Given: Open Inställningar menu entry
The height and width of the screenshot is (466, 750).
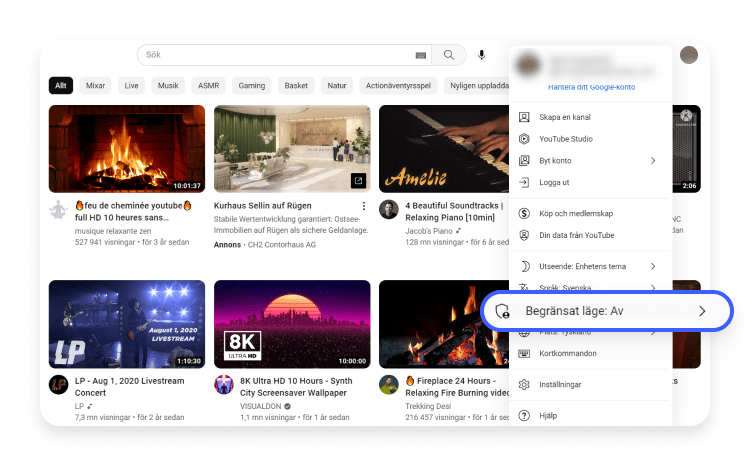Looking at the screenshot, I should pyautogui.click(x=590, y=385).
